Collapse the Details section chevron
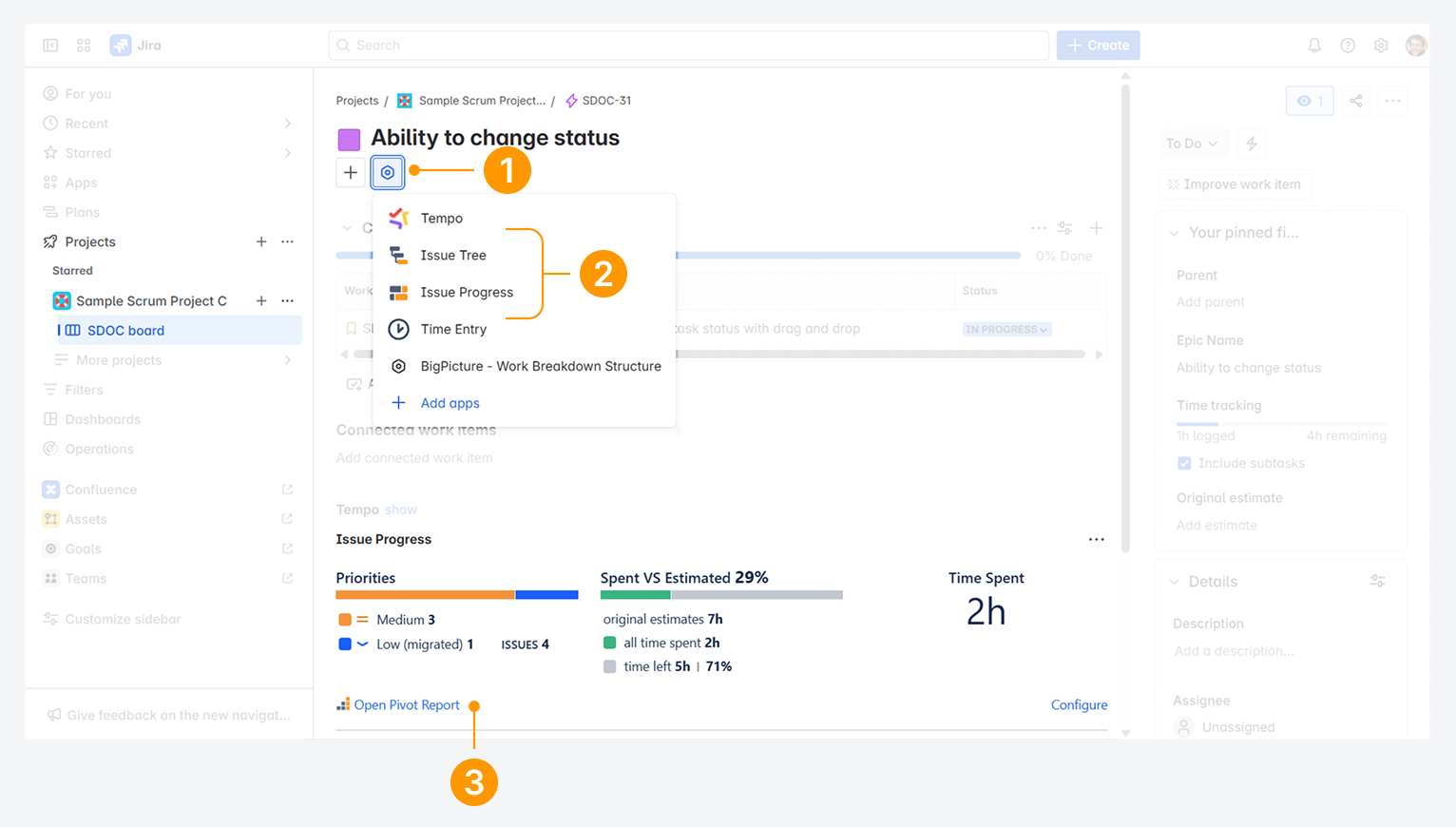1456x827 pixels. 1174,582
